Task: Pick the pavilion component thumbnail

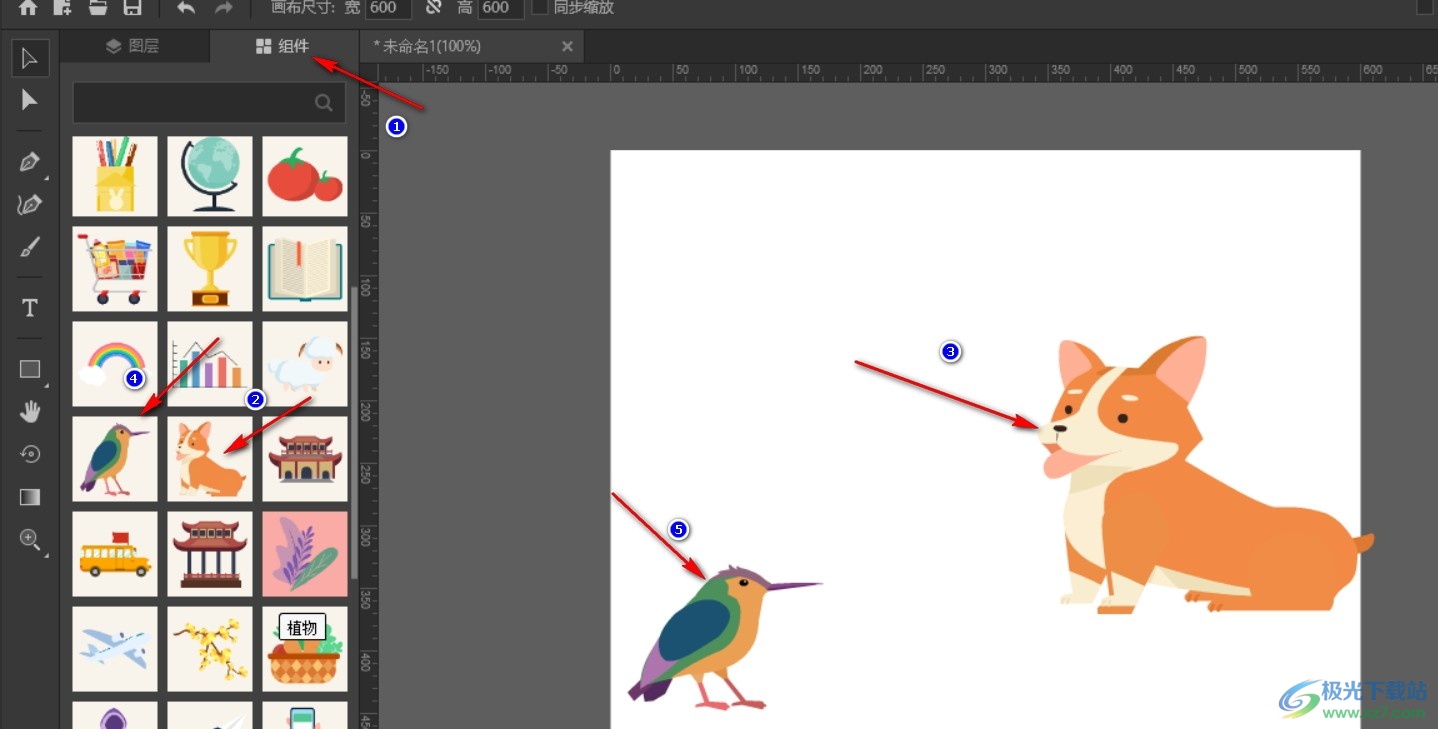Action: coord(210,554)
